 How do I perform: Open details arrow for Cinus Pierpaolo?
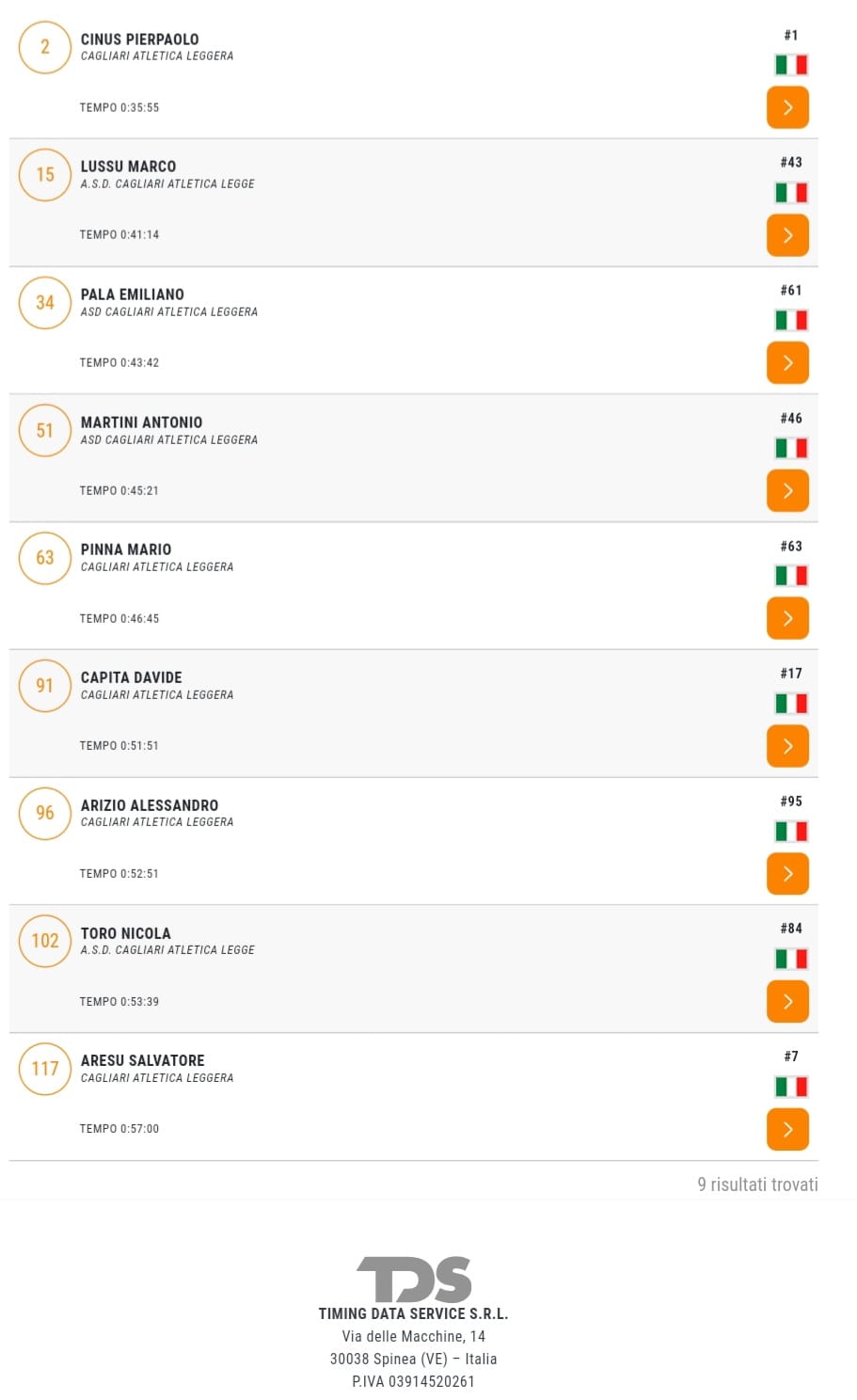click(x=787, y=107)
